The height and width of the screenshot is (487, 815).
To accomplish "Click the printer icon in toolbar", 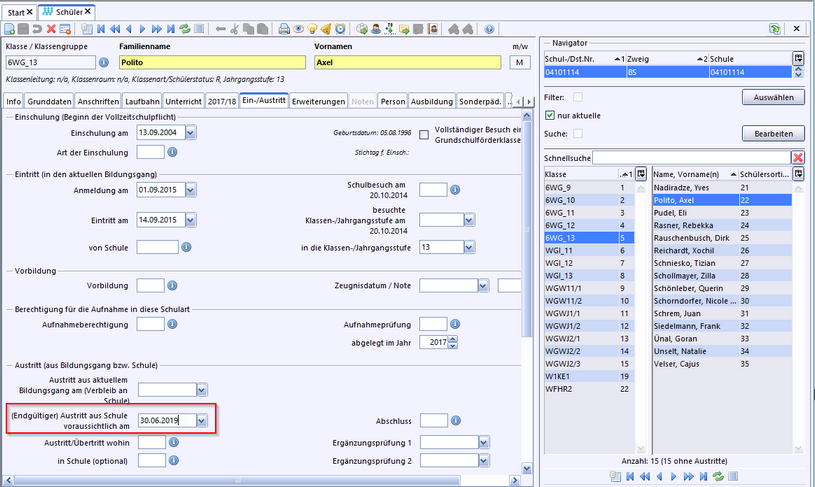I will click(285, 30).
